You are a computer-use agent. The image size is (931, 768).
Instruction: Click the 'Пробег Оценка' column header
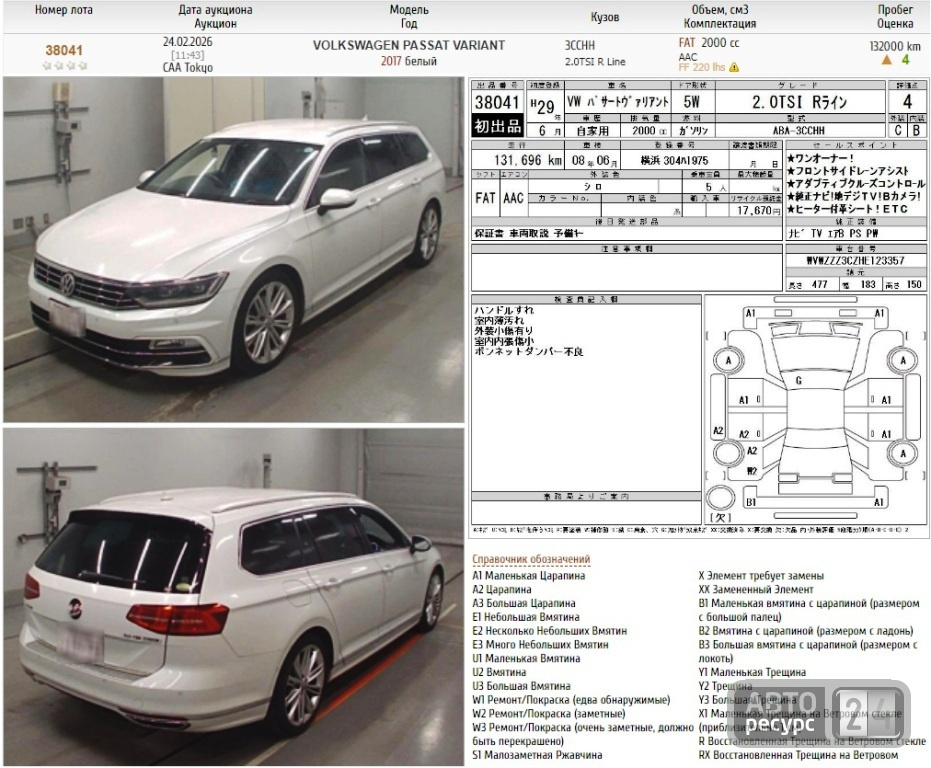tap(895, 17)
